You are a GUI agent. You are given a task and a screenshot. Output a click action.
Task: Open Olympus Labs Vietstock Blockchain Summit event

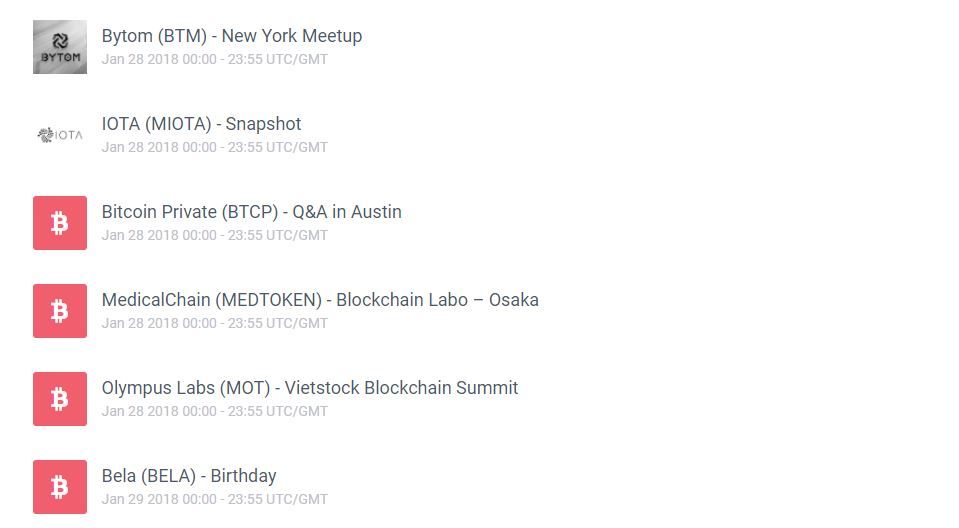click(x=309, y=389)
